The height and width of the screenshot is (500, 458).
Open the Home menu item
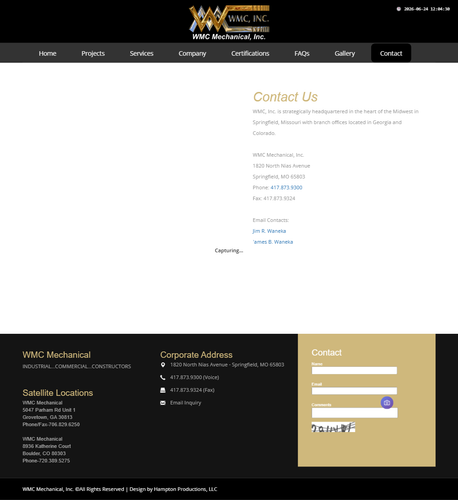click(47, 53)
